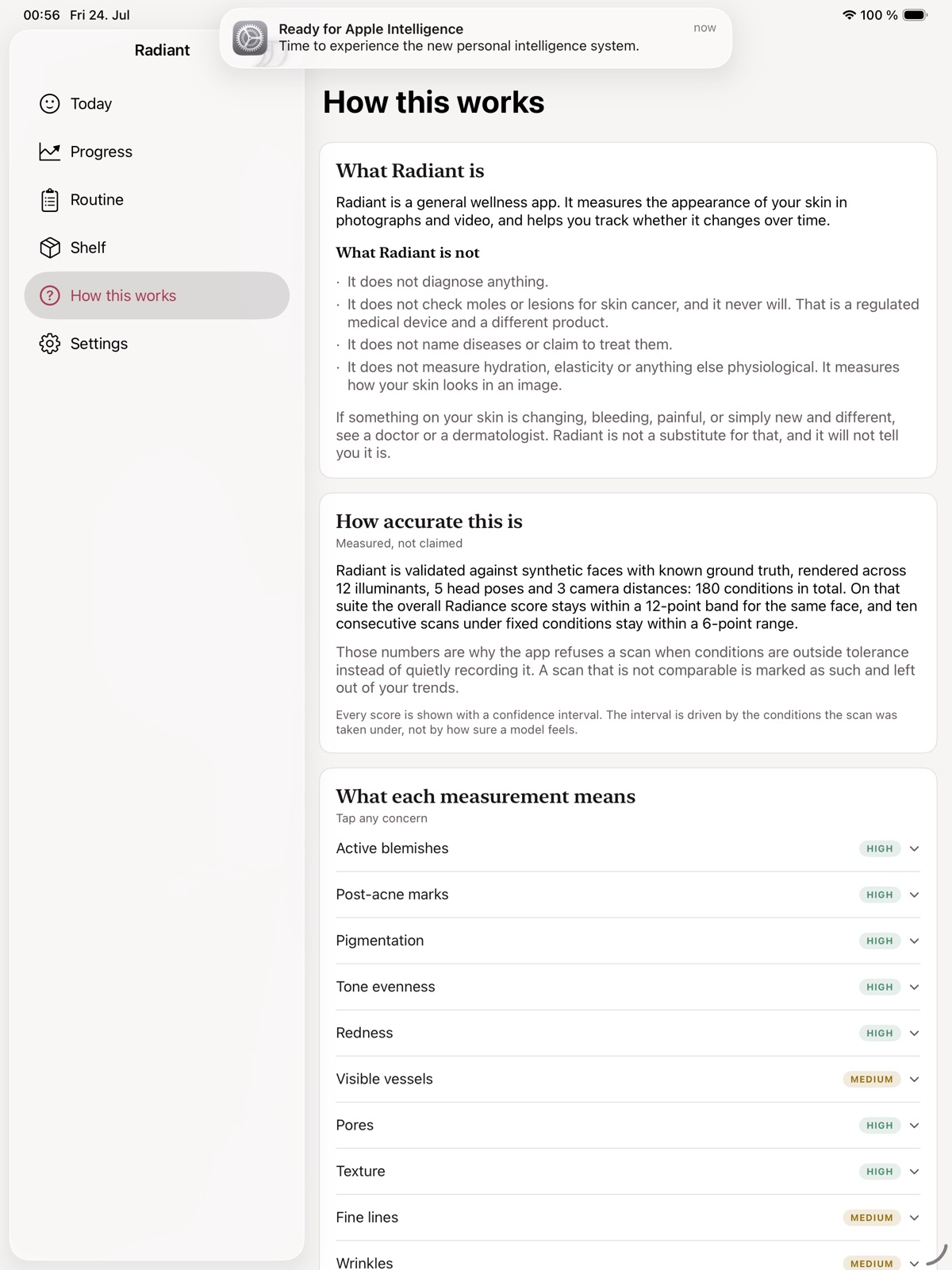Tap HIGH badge on Active blemishes

[879, 849]
